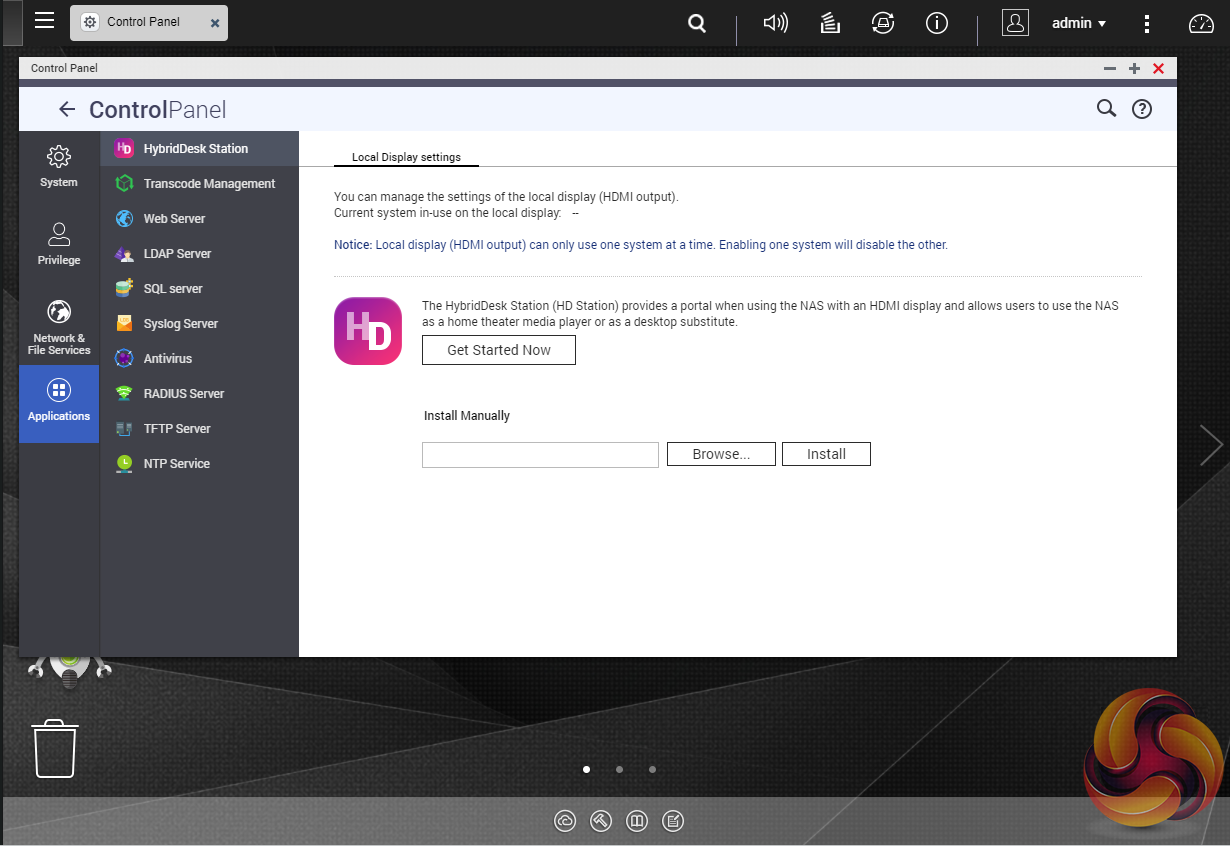Image resolution: width=1230 pixels, height=846 pixels.
Task: Open Control Panel help question icon
Action: click(x=1142, y=109)
